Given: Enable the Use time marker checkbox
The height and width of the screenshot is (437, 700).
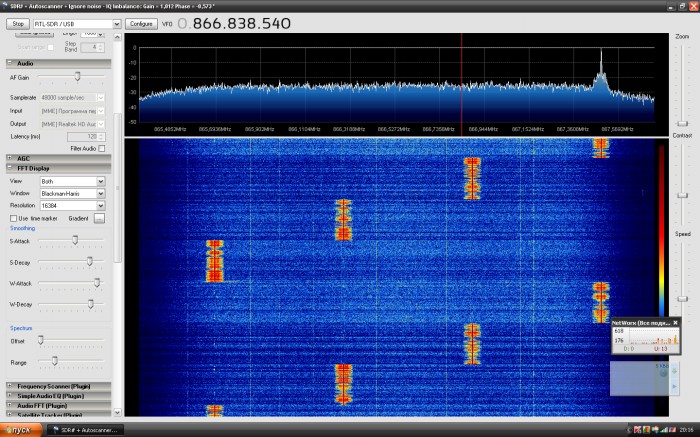Looking at the screenshot, I should 13,218.
